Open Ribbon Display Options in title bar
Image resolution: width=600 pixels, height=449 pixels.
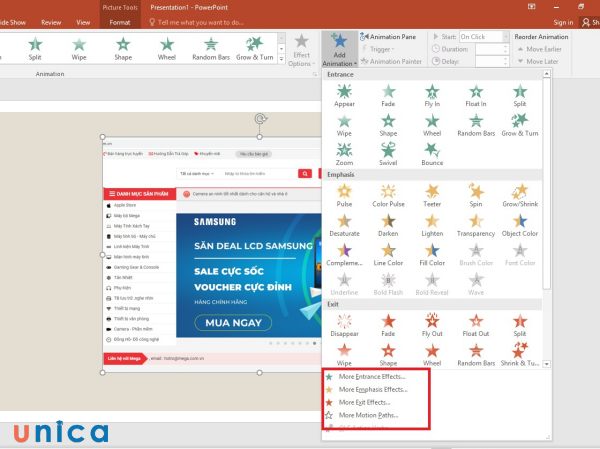pos(532,7)
